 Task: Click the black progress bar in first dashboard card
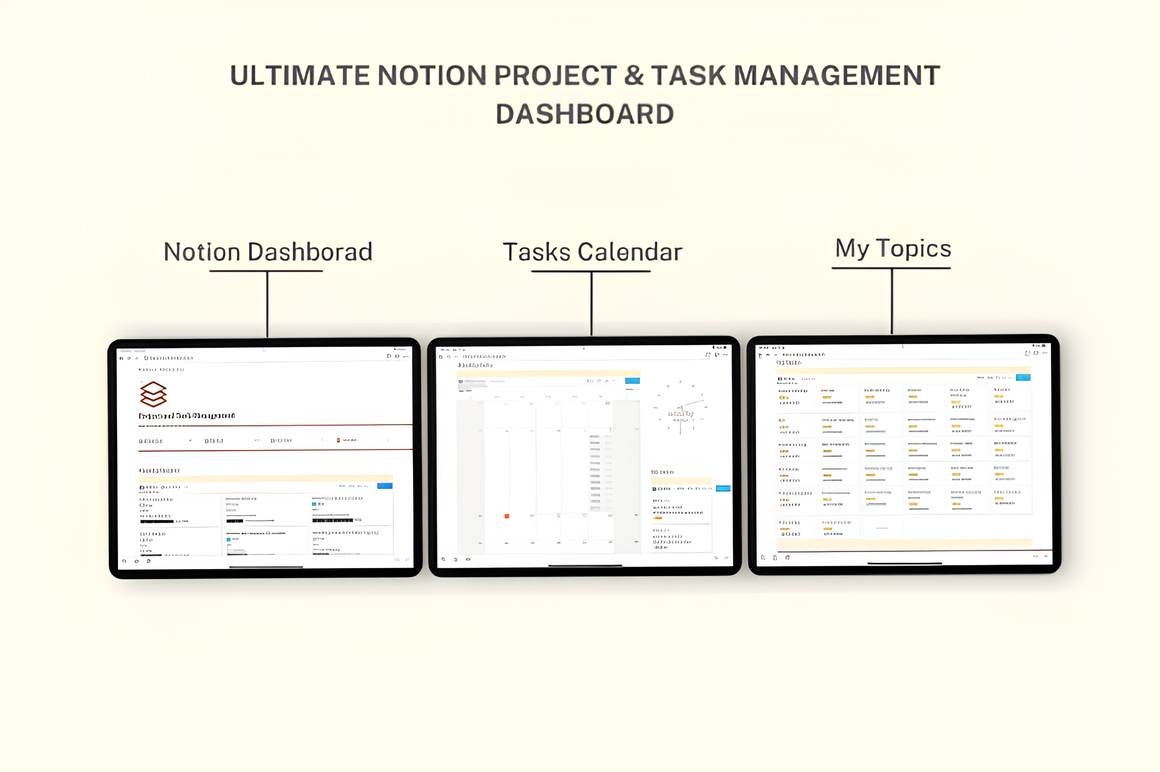[x=156, y=521]
